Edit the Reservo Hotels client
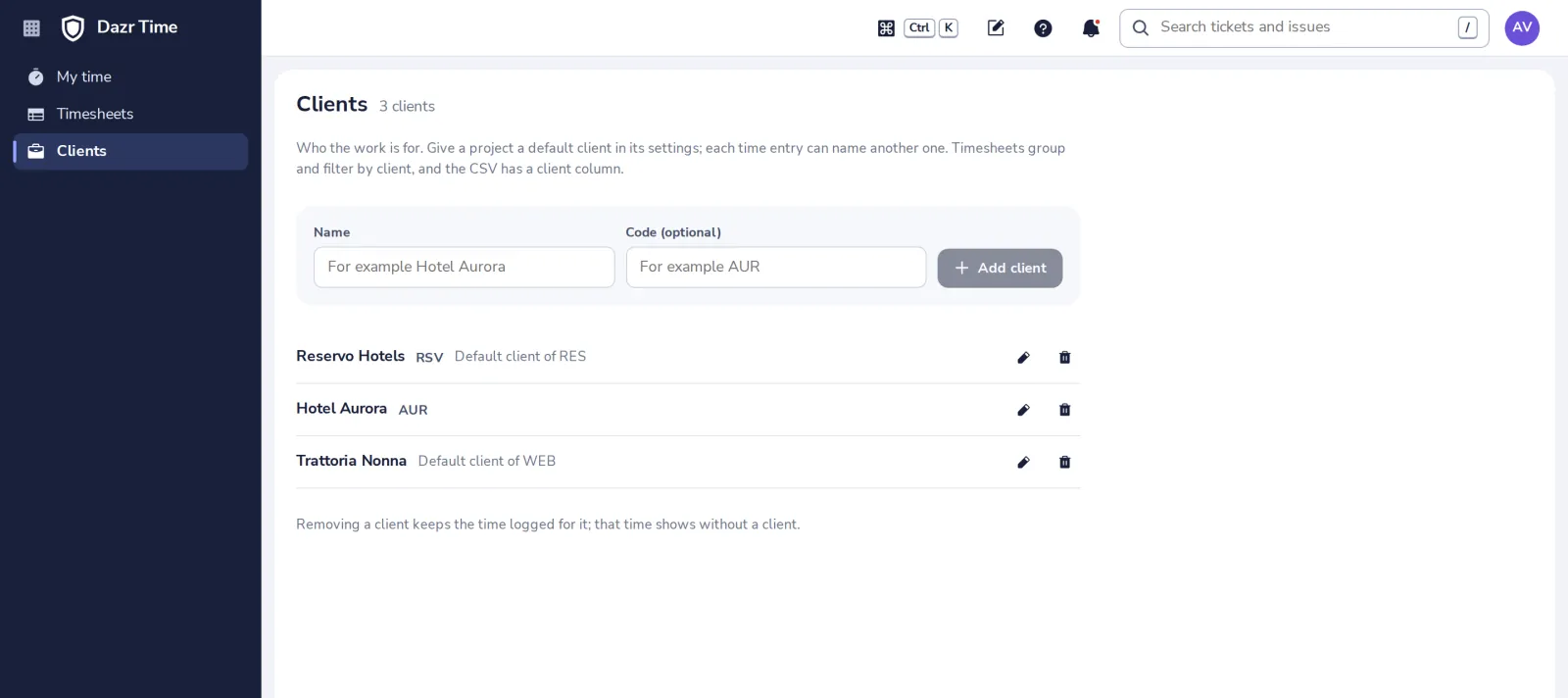The height and width of the screenshot is (698, 1568). coord(1023,358)
